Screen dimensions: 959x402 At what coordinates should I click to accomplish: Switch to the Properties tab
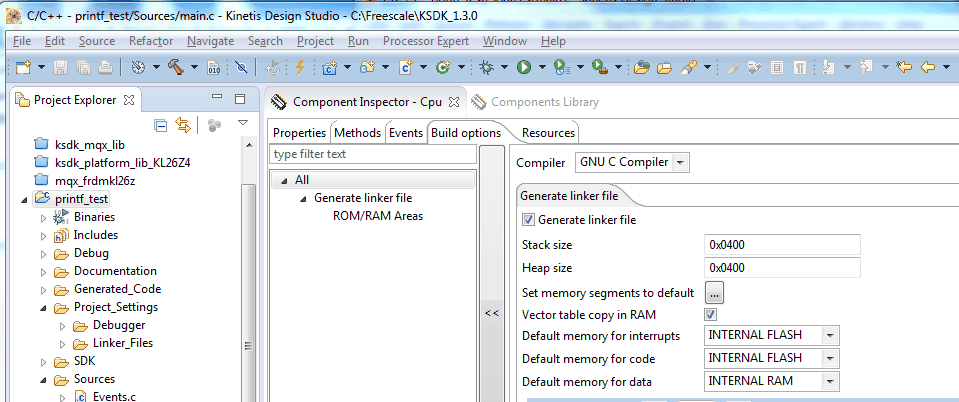299,133
